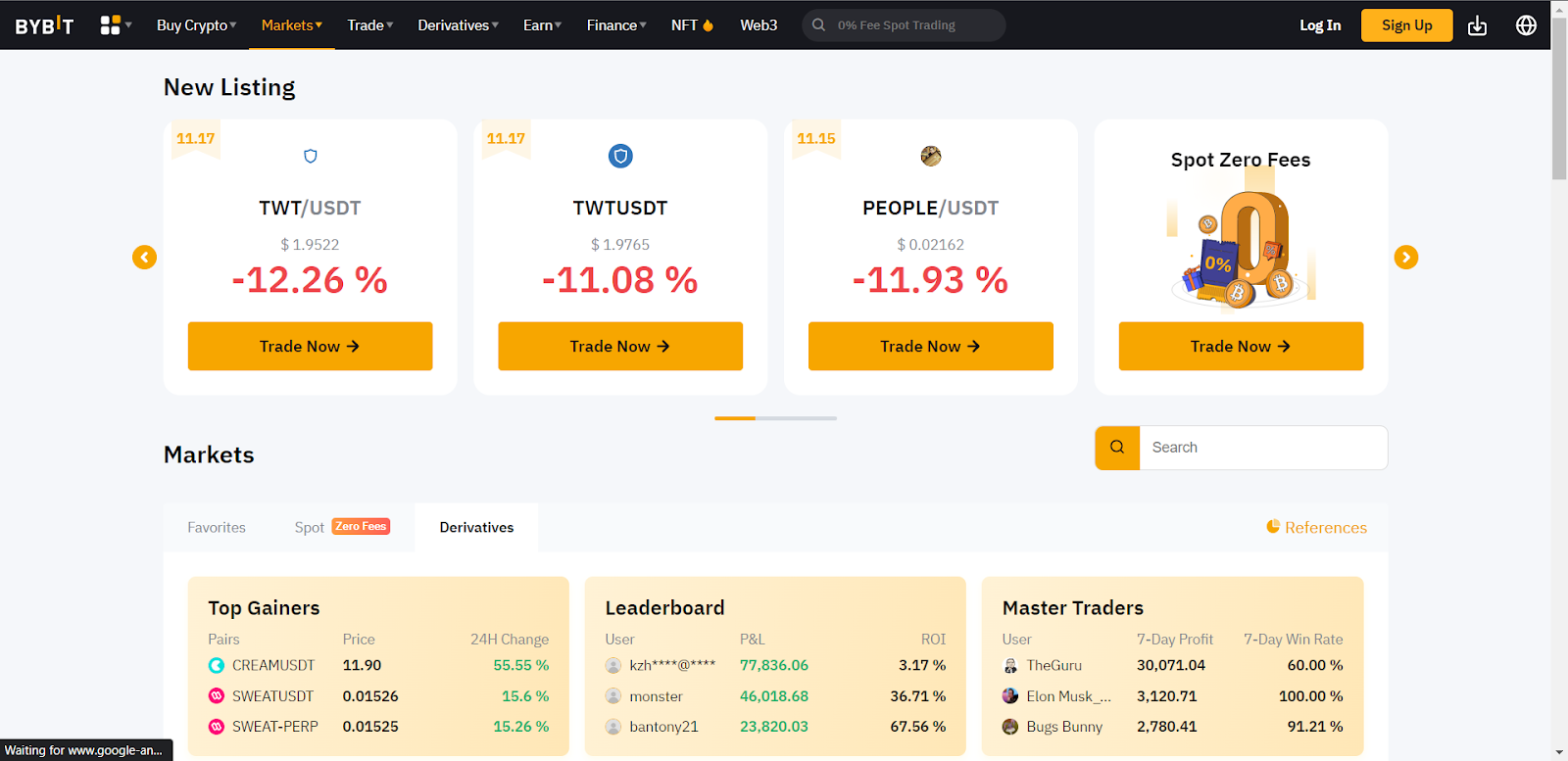This screenshot has width=1568, height=761.
Task: Click the 77,836.06 P&L value
Action: tap(774, 666)
